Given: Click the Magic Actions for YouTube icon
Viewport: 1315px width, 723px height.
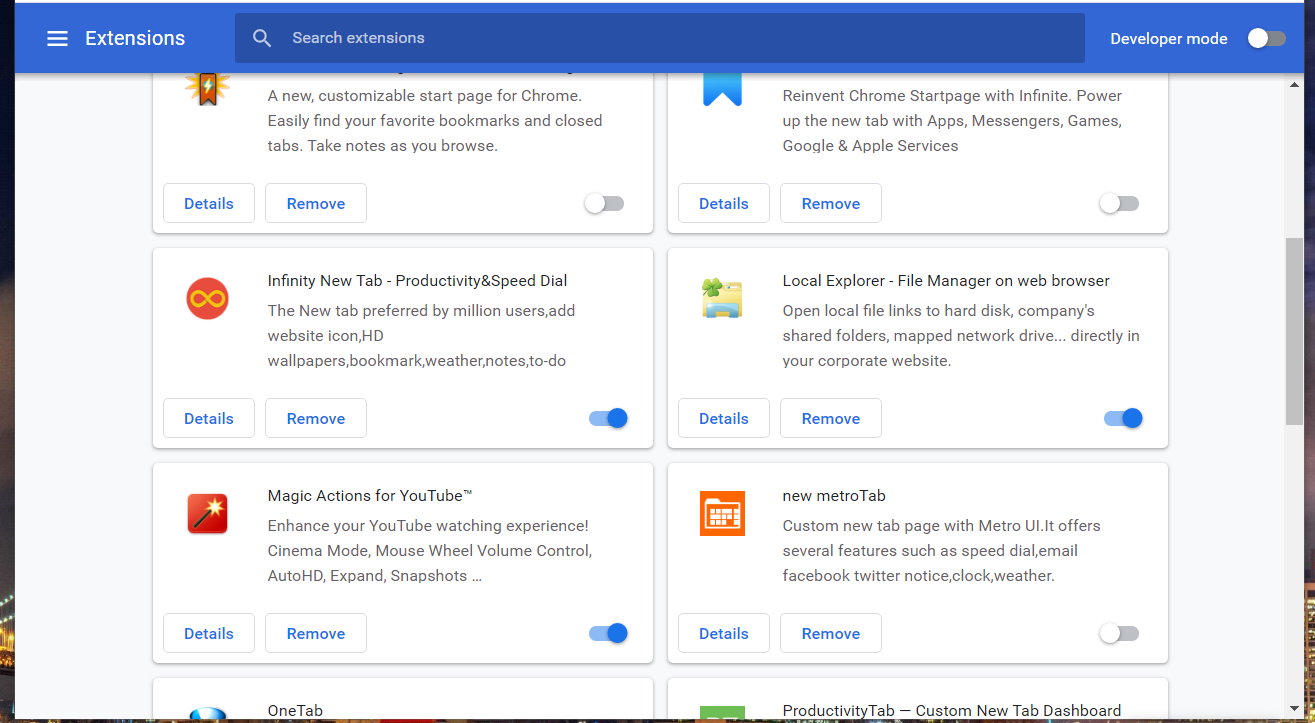Looking at the screenshot, I should coord(208,514).
